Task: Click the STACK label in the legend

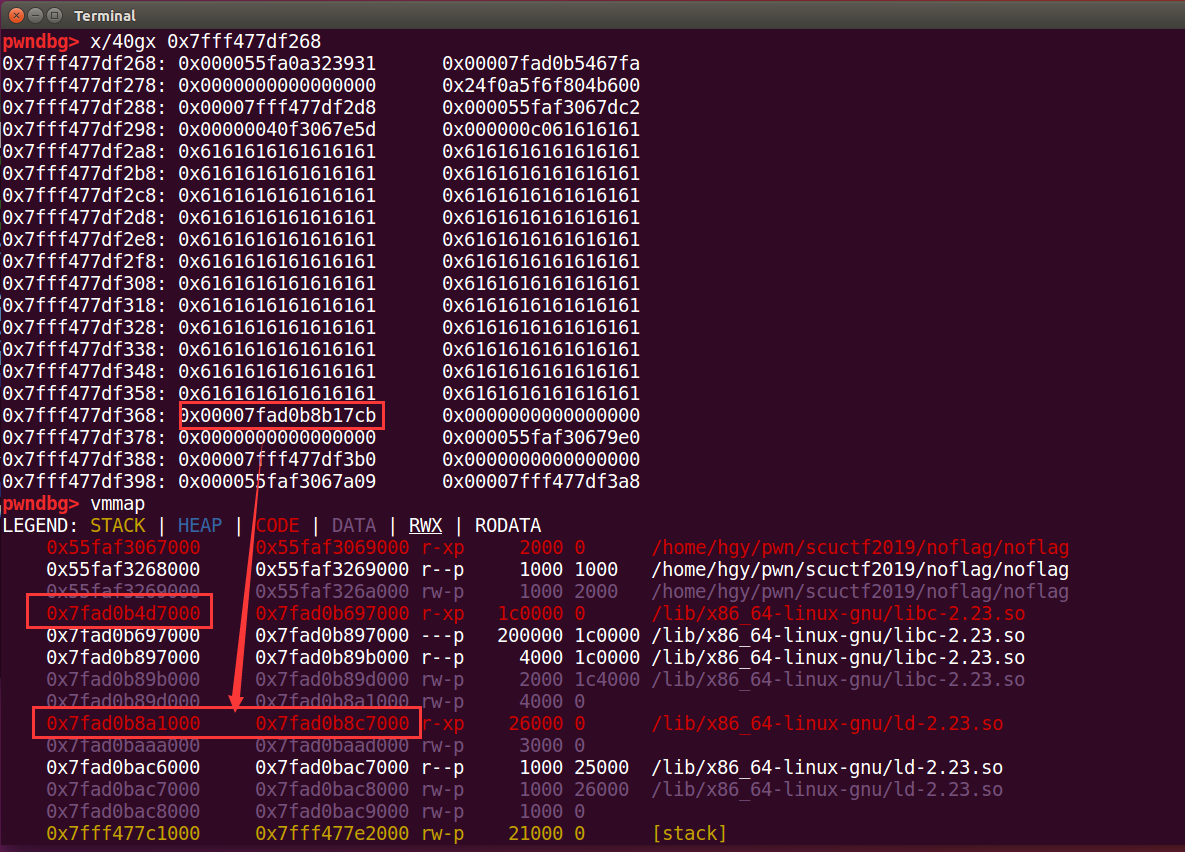Action: [118, 525]
